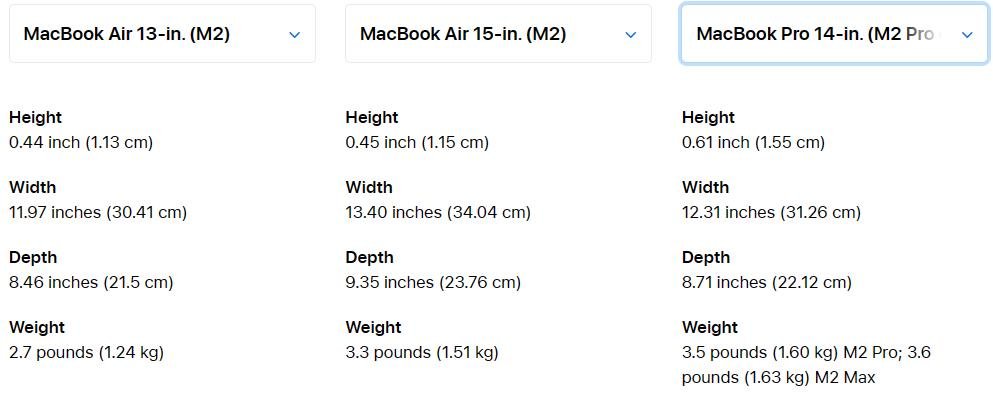Click the Weight heading under MacBook Pro 14-in.
Viewport: 993px width, 395px height.
pos(710,327)
